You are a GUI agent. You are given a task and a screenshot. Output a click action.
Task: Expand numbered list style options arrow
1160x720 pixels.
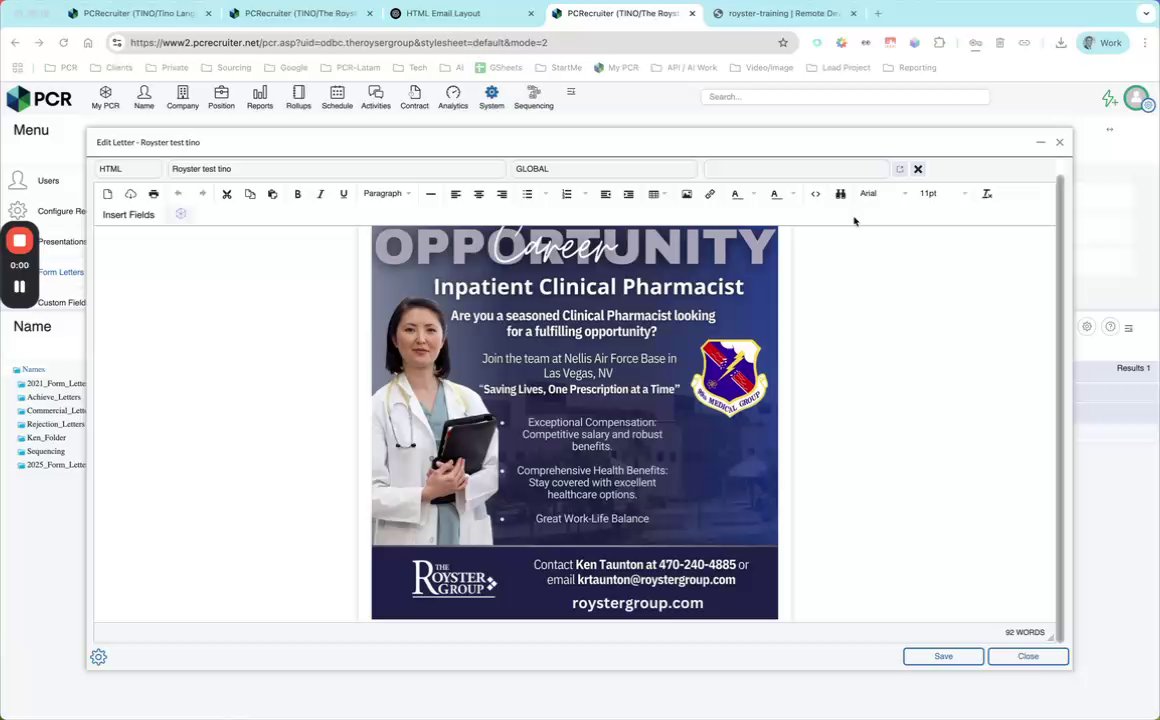click(585, 194)
